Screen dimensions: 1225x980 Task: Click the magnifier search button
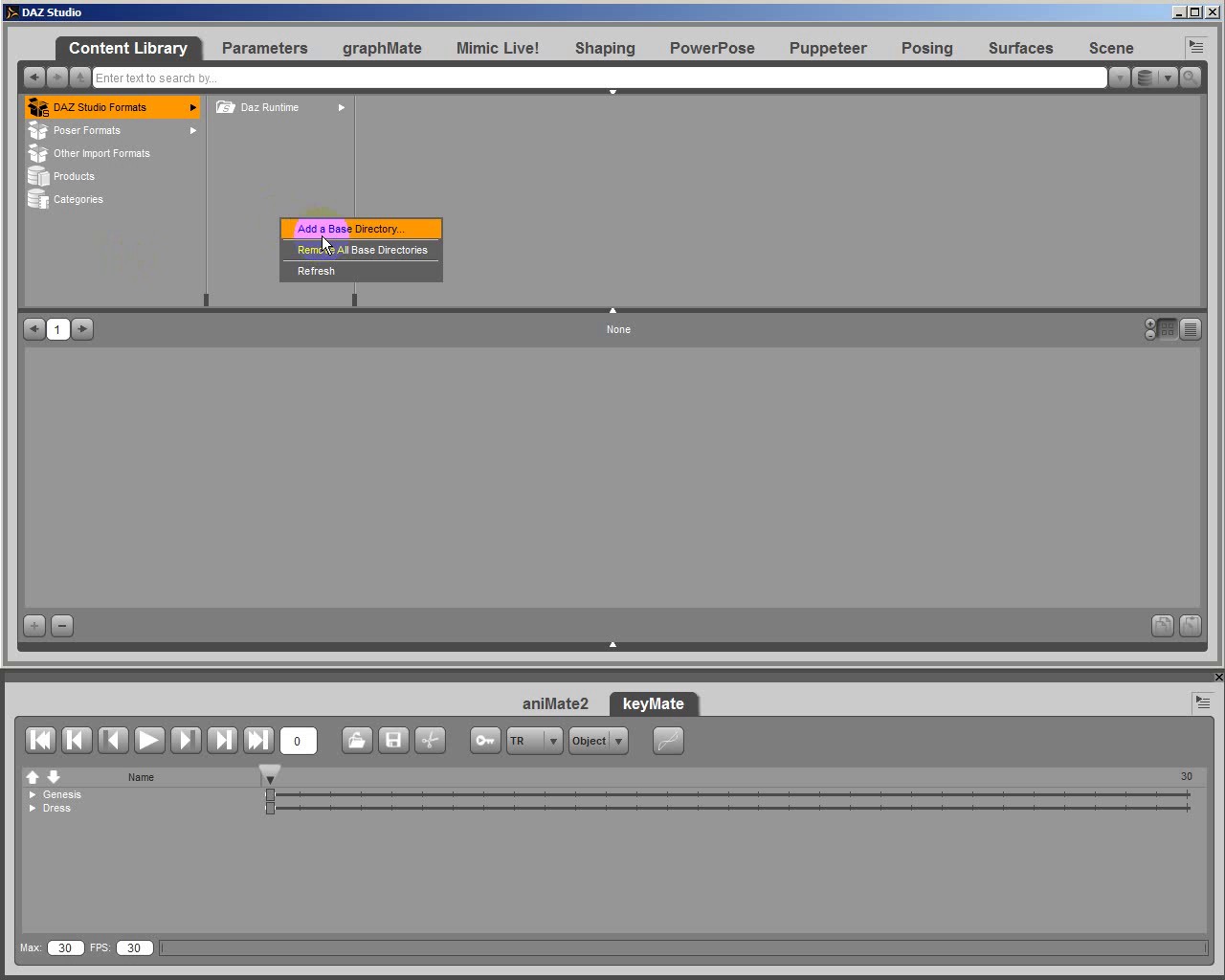[x=1191, y=78]
